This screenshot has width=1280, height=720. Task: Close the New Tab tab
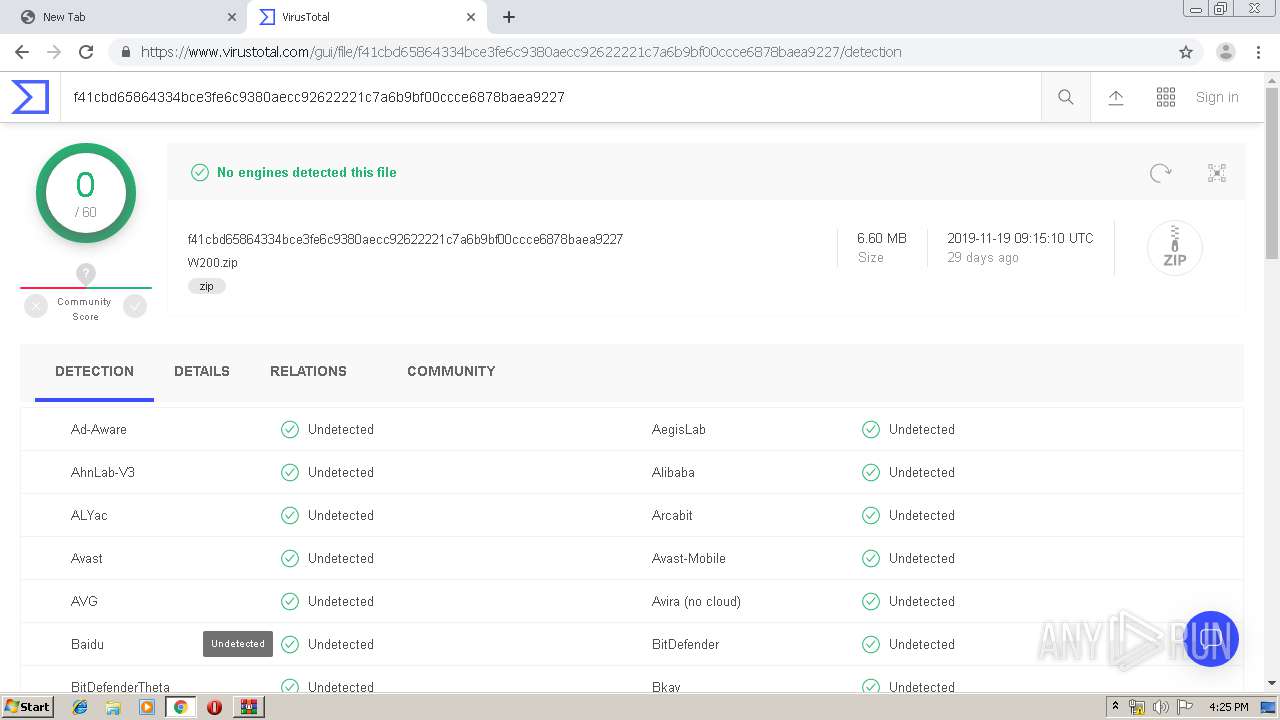click(232, 17)
